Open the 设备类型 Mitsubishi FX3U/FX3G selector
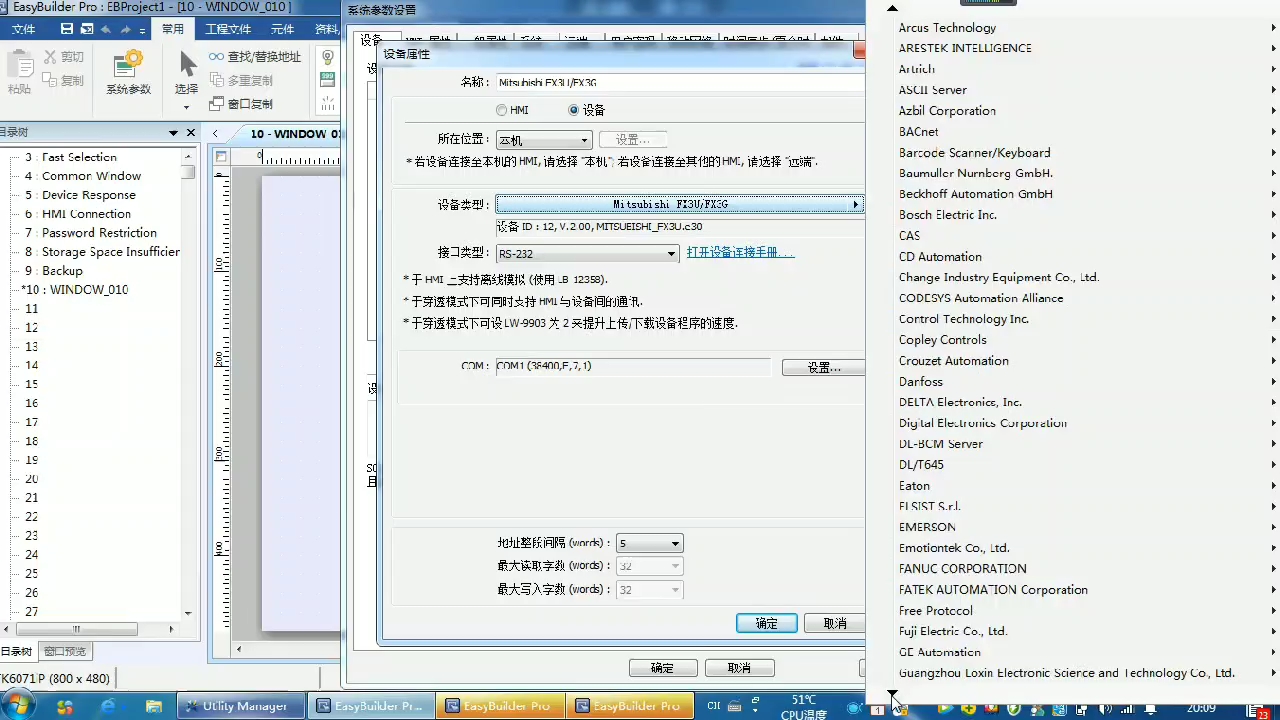The image size is (1280, 720). 680,204
